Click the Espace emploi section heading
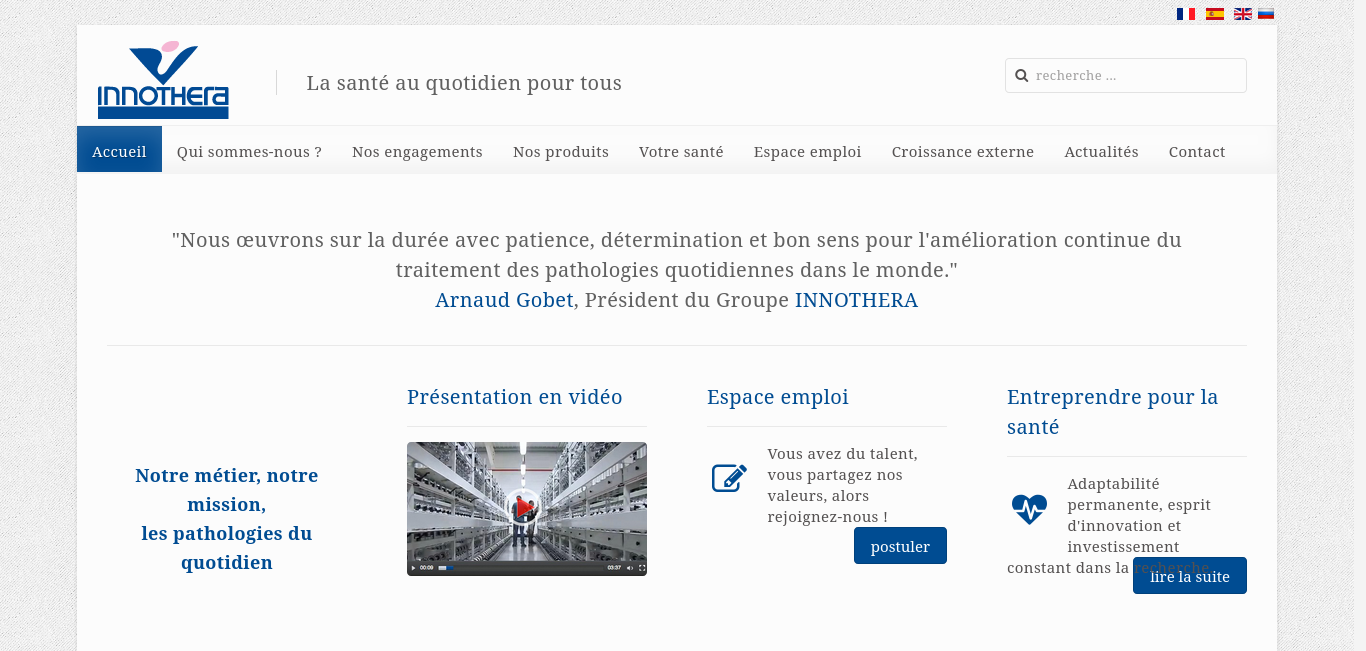 coord(778,397)
